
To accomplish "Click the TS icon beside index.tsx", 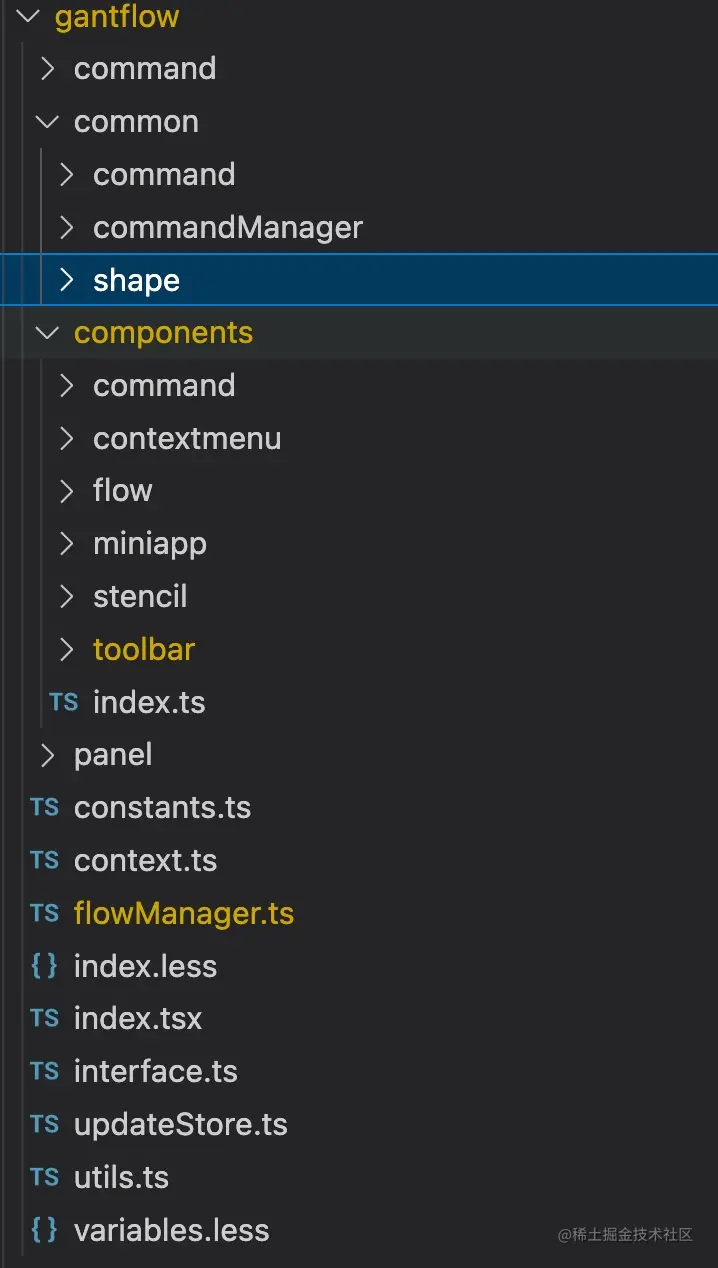I will coord(44,1019).
